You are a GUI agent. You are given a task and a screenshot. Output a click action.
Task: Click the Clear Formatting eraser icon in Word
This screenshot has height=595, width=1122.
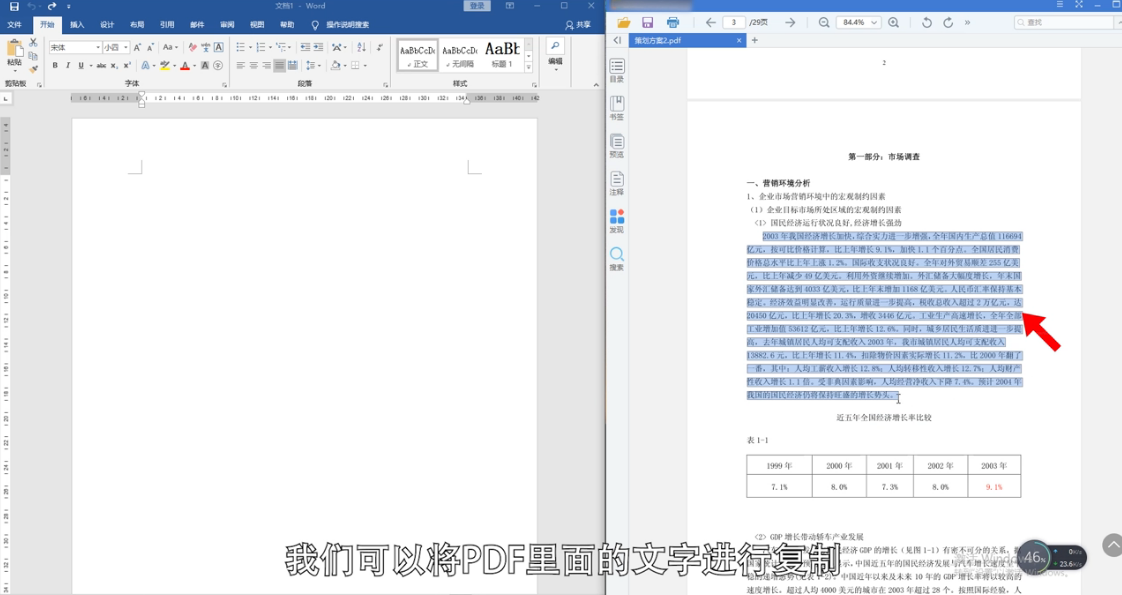coord(192,47)
